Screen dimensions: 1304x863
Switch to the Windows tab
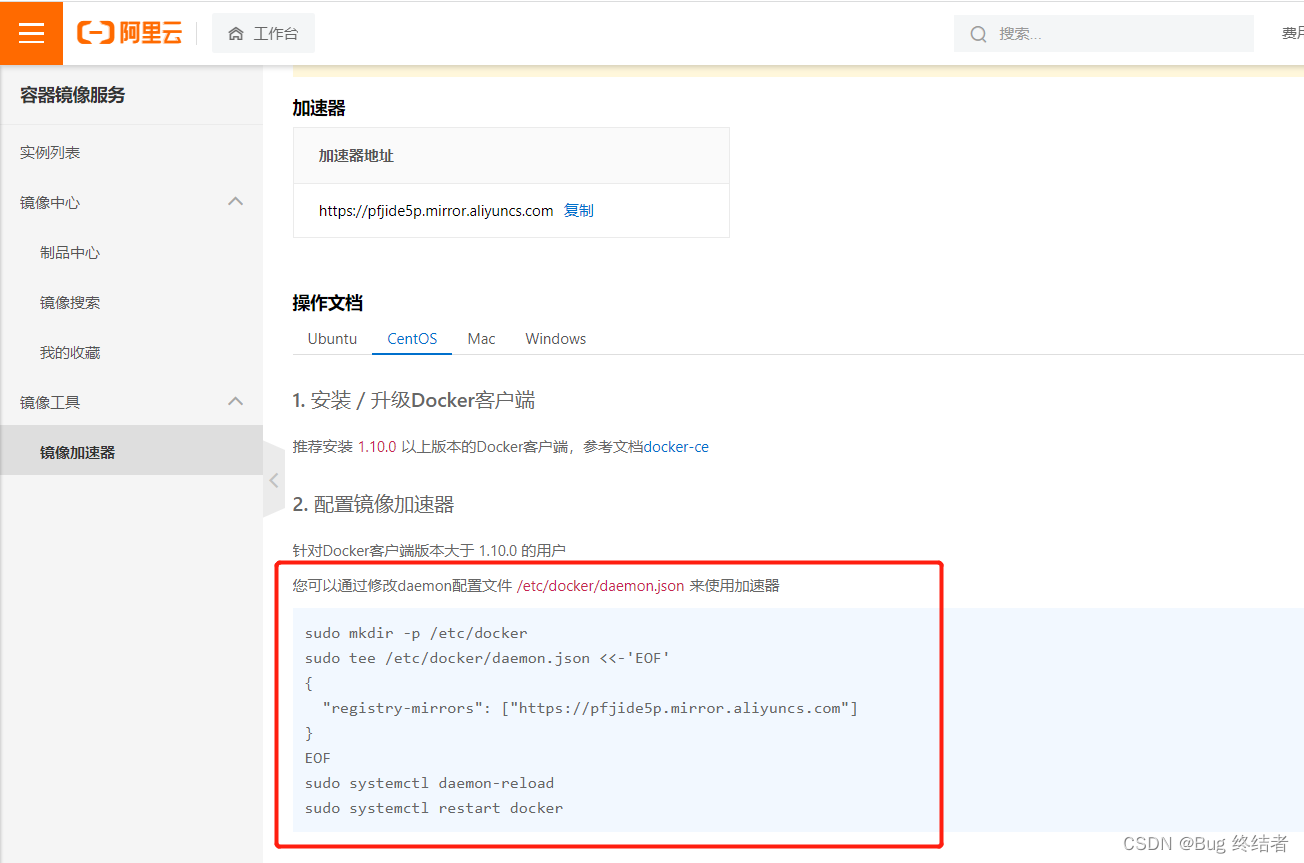click(555, 338)
